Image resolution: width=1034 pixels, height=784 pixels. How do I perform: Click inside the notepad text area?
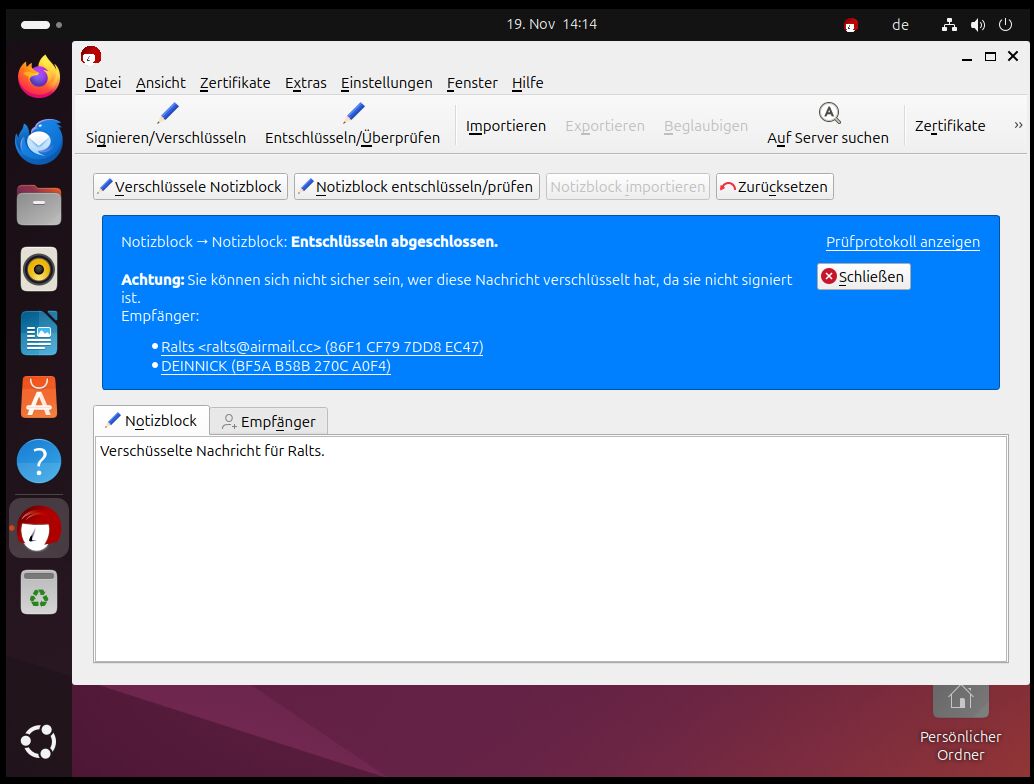pos(550,550)
